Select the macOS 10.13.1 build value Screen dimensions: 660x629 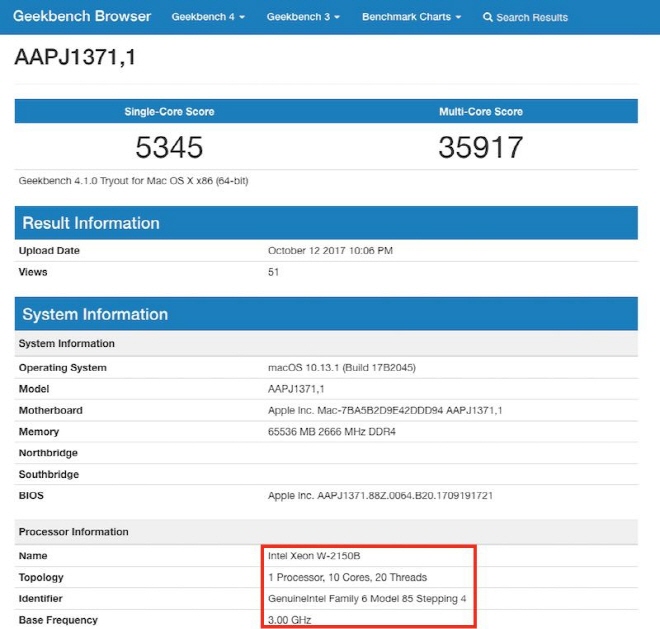pyautogui.click(x=342, y=368)
